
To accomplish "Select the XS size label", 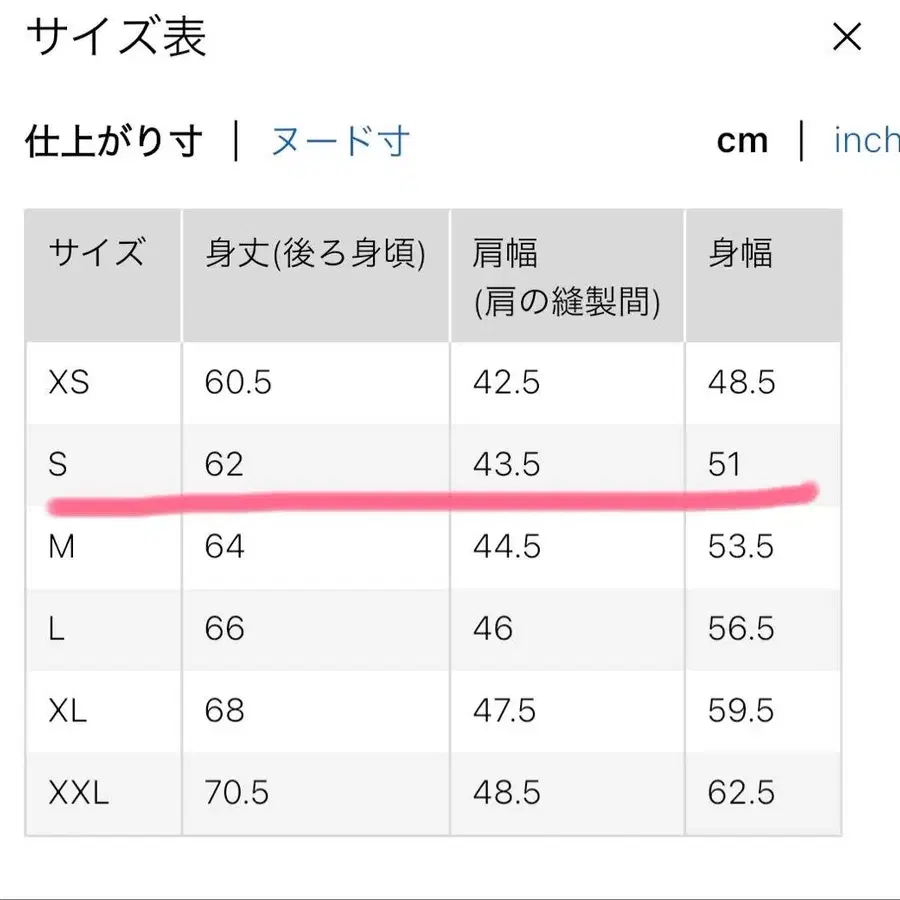I will click(x=66, y=382).
